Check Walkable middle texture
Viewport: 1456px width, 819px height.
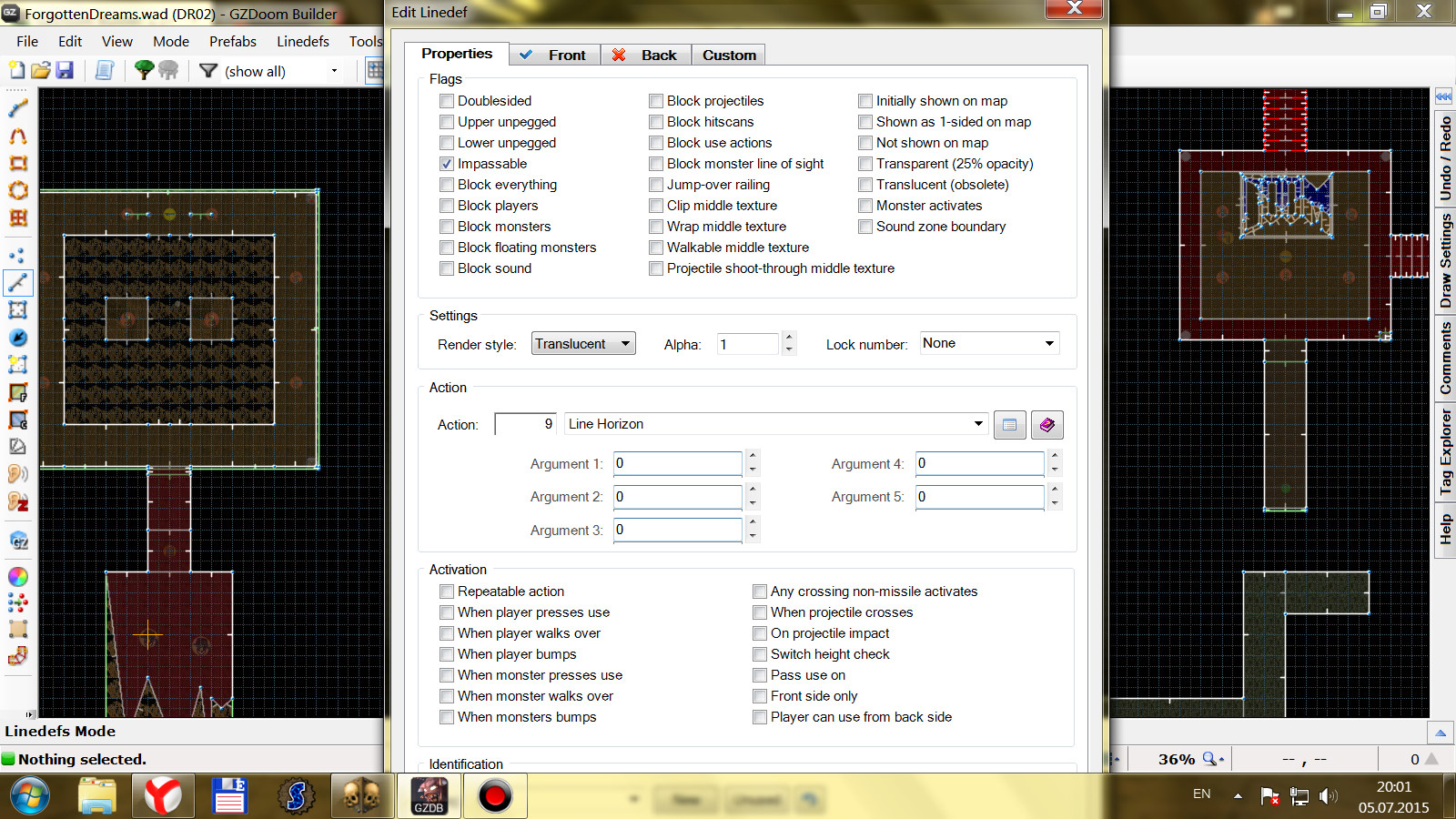(x=656, y=248)
